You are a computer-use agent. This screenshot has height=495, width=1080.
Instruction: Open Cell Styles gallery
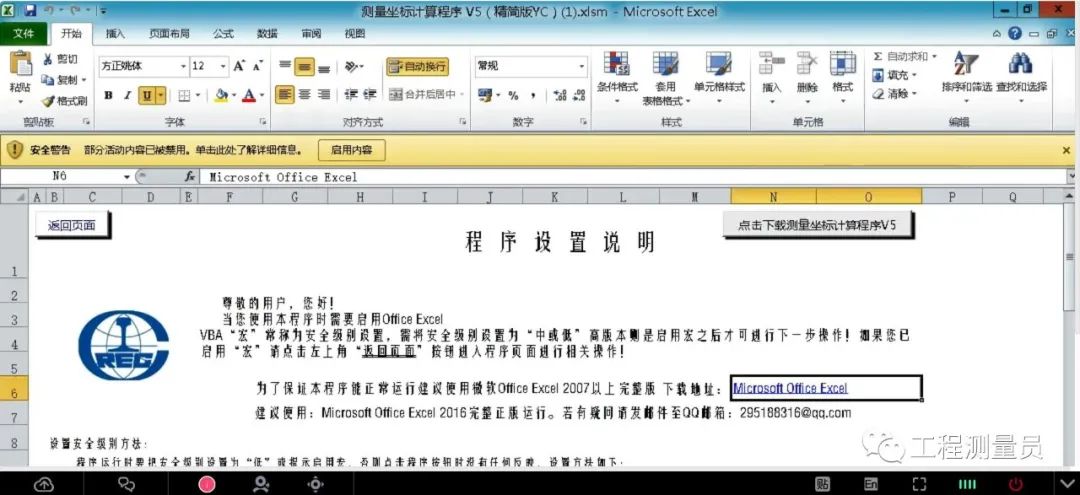pos(718,78)
